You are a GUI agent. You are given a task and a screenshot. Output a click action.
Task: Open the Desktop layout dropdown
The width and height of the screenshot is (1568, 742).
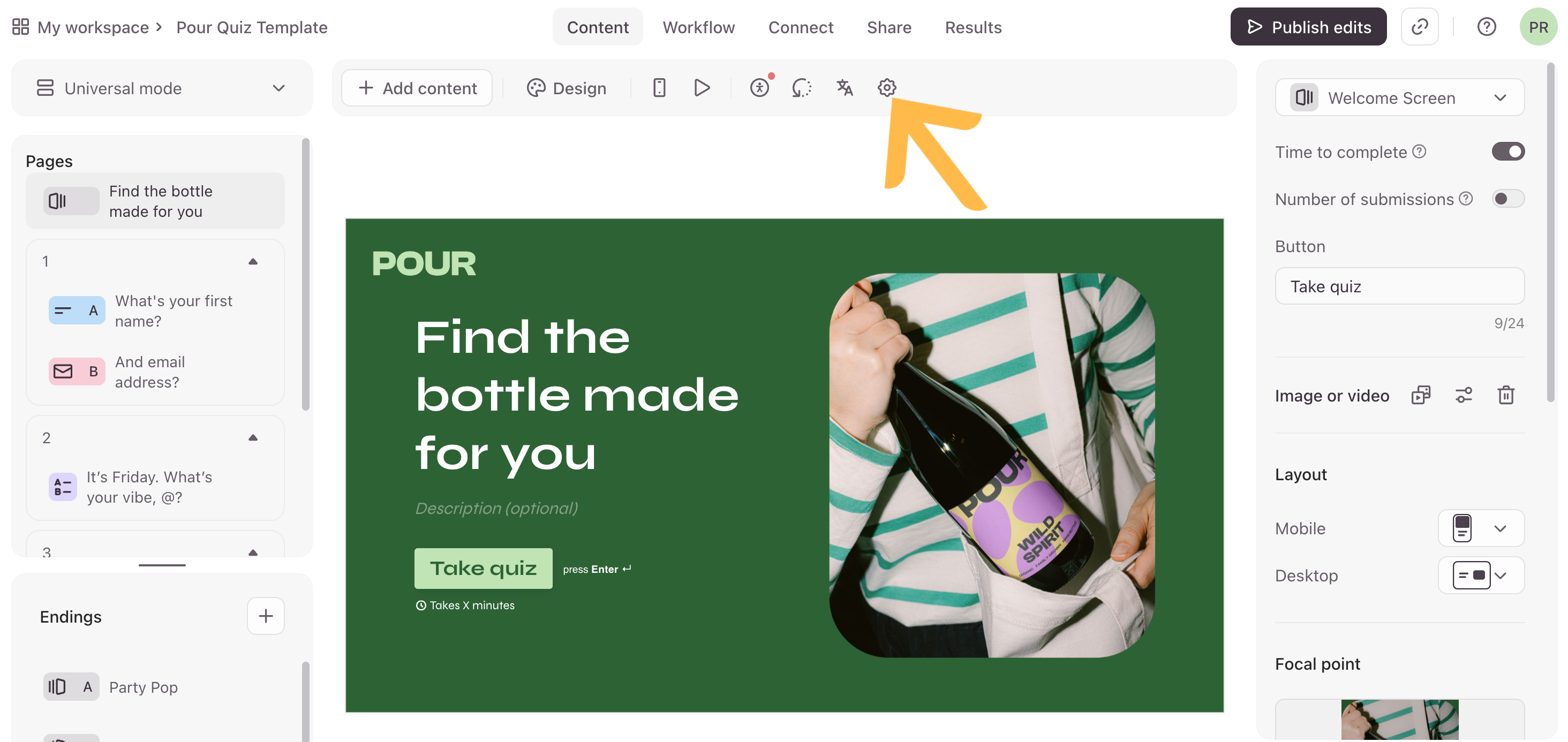[1481, 575]
